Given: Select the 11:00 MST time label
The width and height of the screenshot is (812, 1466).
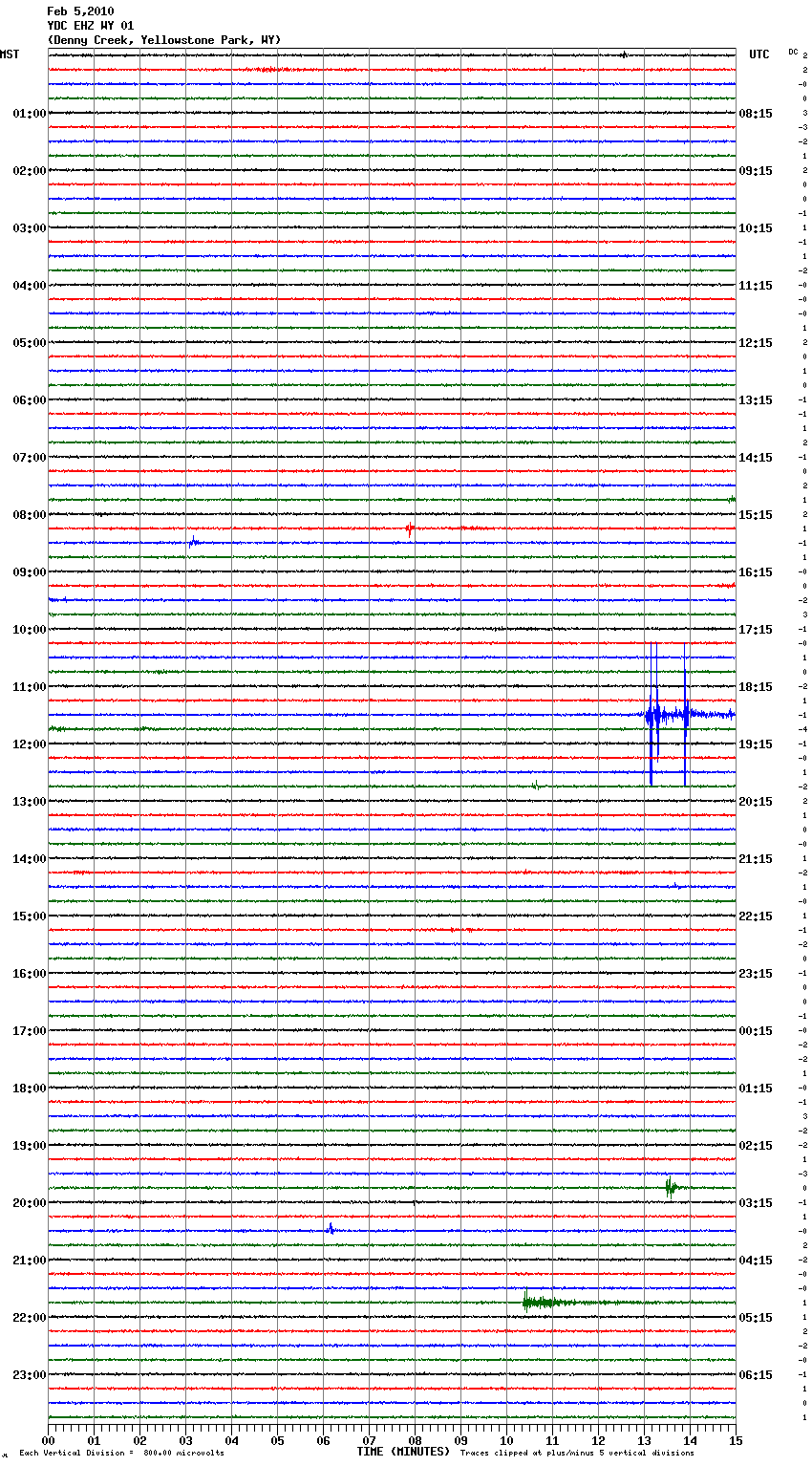Looking at the screenshot, I should tap(30, 687).
